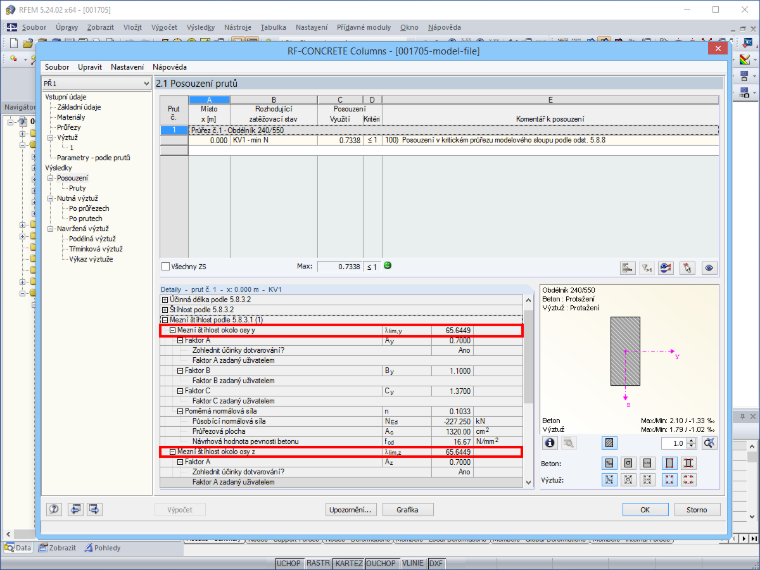The image size is (760, 570).
Task: Click the next table arrow icon
Action: pos(95,509)
